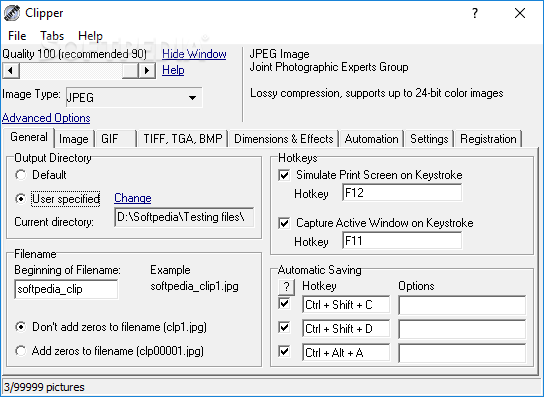Screen dimensions: 544x397
Task: Click the Advanced Options link
Action: [x=46, y=118]
